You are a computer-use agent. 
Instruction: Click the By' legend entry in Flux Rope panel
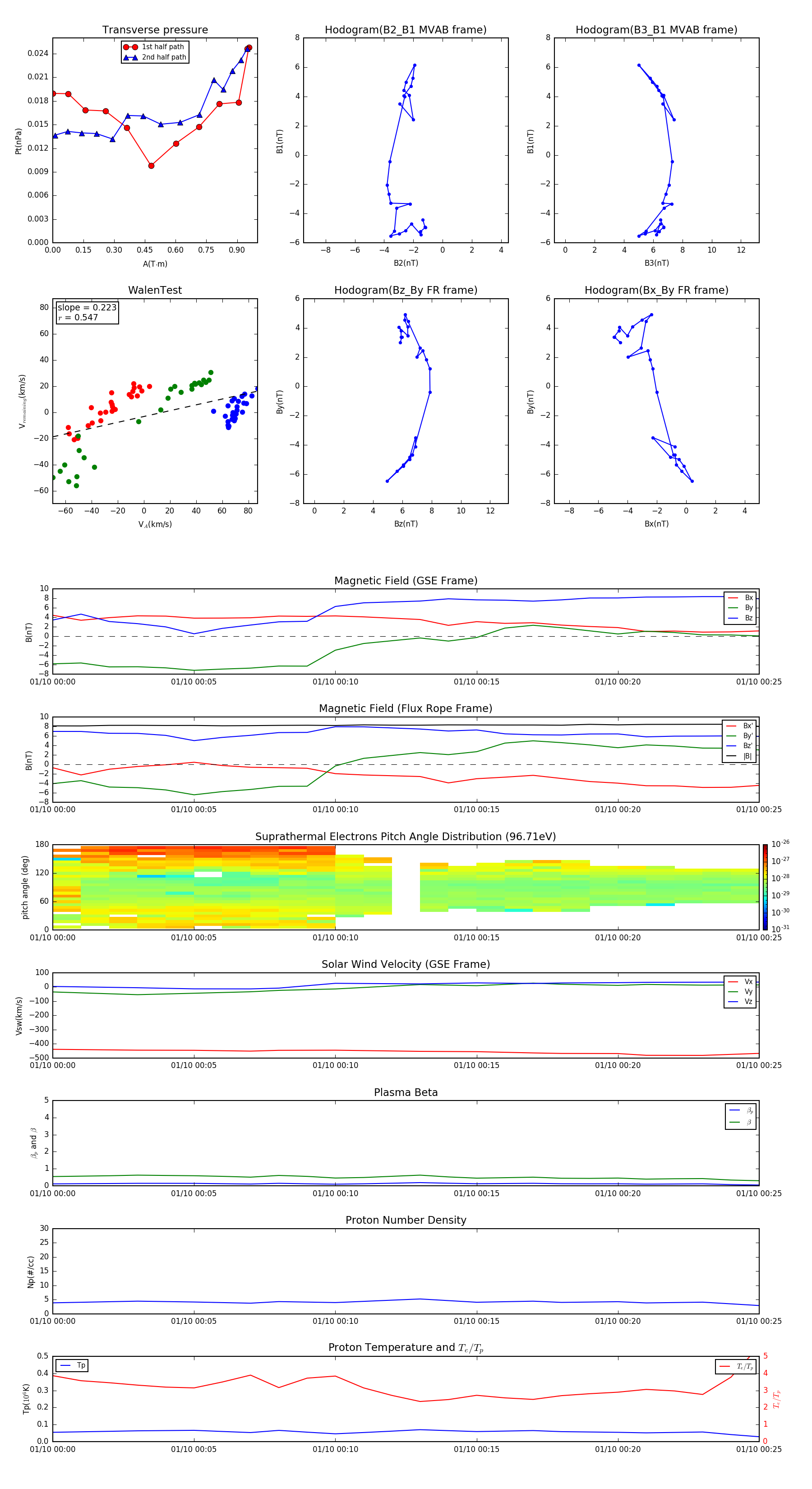[x=740, y=736]
